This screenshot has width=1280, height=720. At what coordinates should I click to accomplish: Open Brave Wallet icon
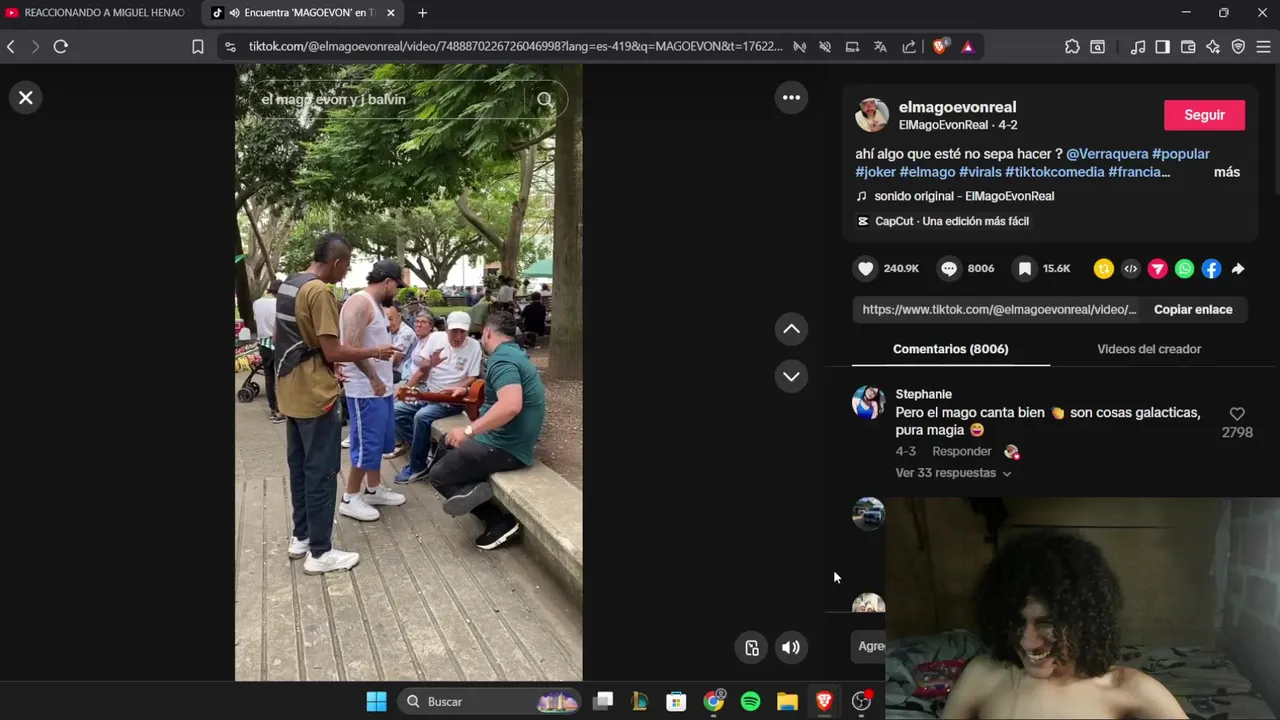pyautogui.click(x=1188, y=46)
